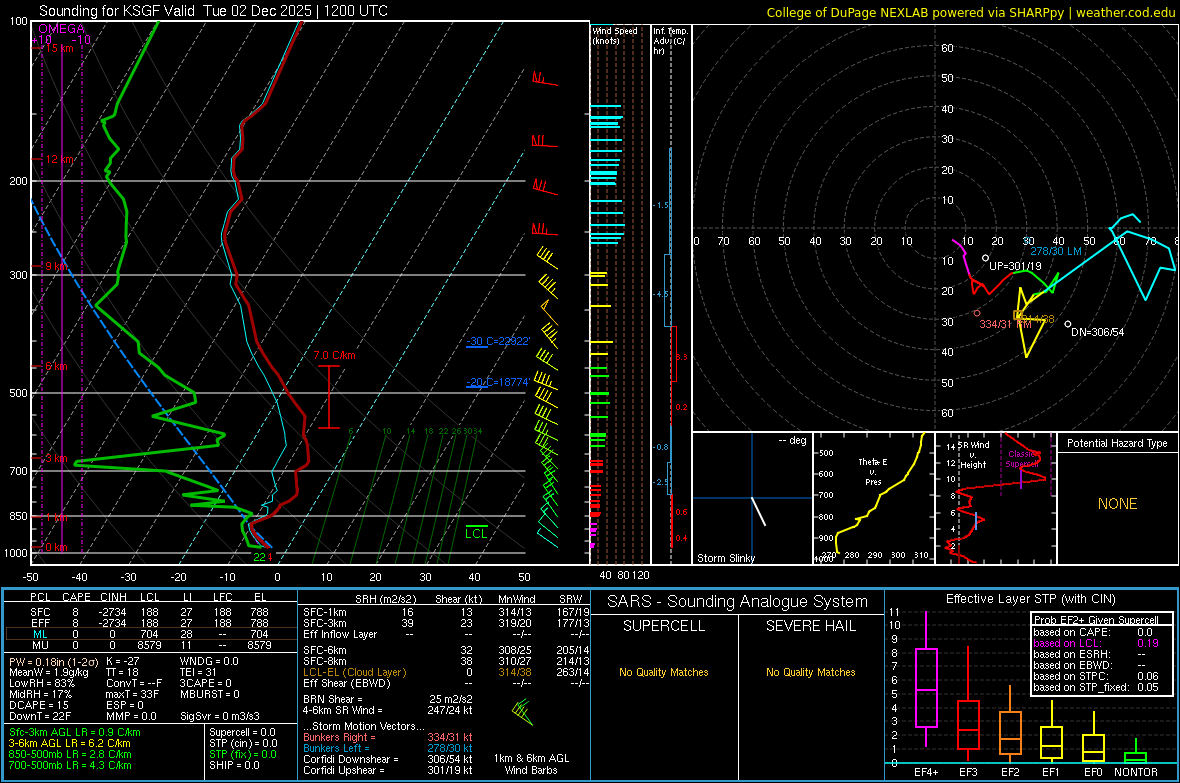Select the 12 km height marker

59,160
